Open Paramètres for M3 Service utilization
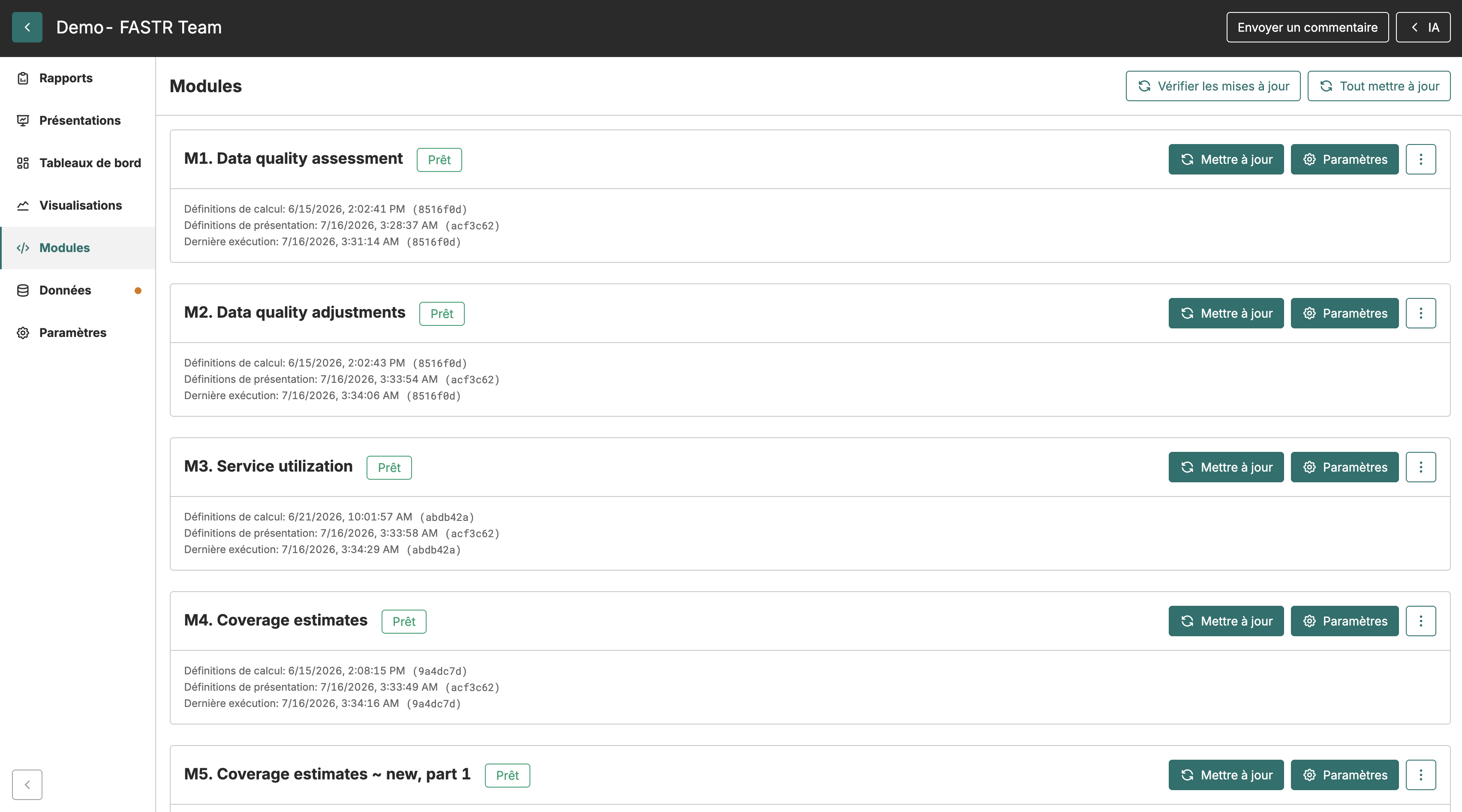The width and height of the screenshot is (1462, 812). pyautogui.click(x=1345, y=467)
